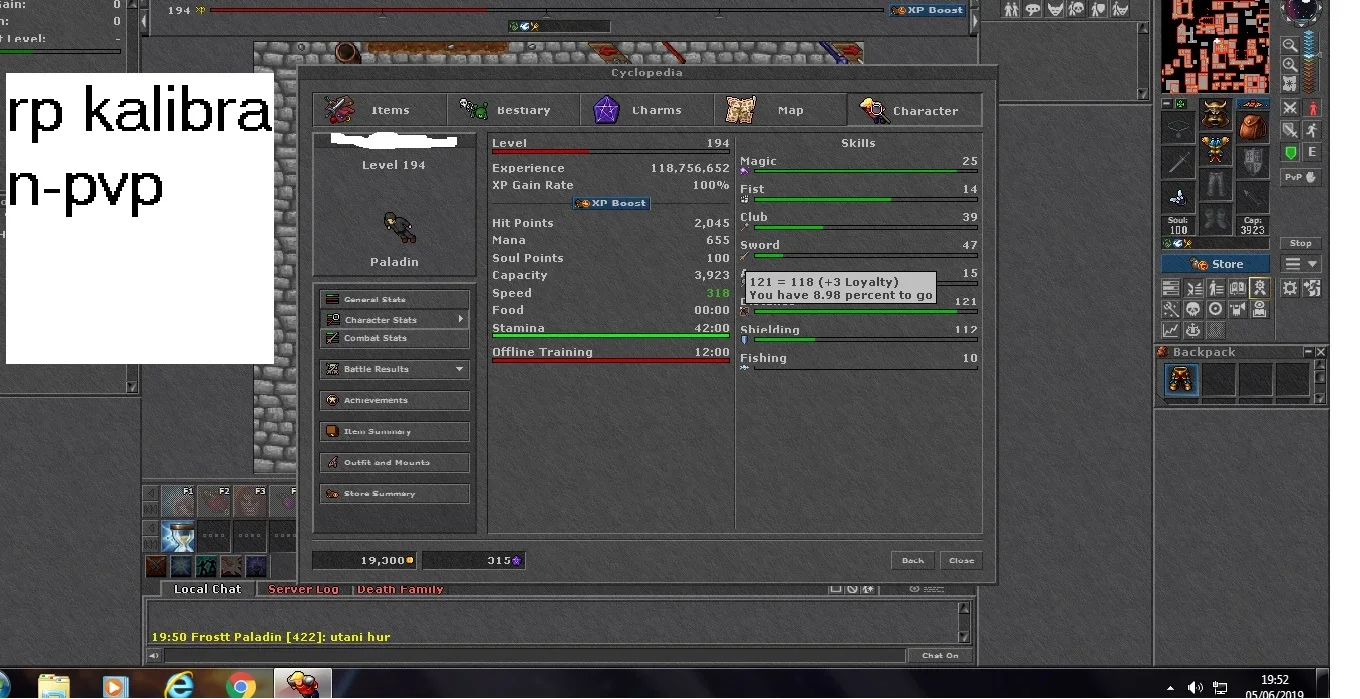
Task: Click the minimap compass rose
Action: [1301, 11]
